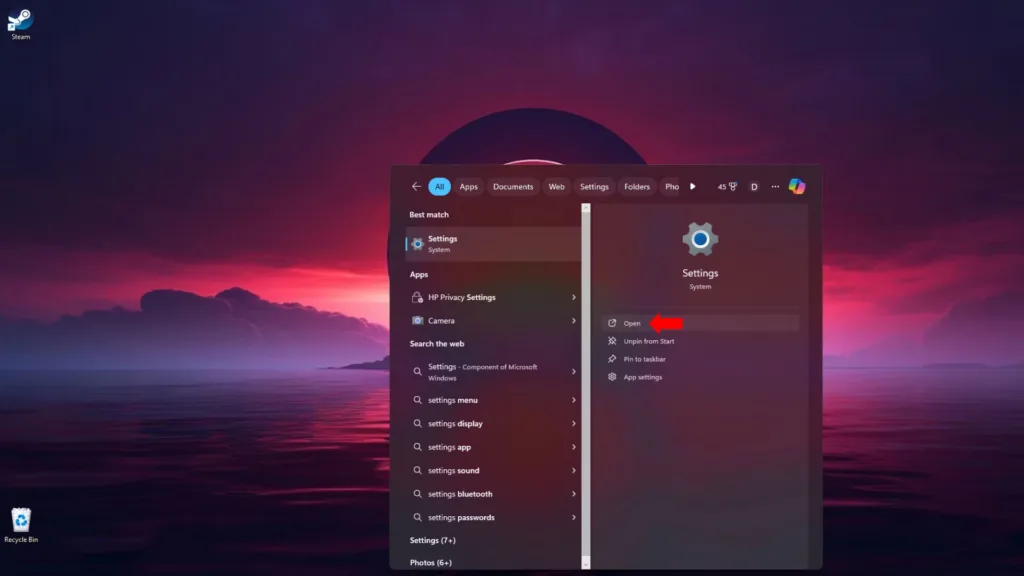Click the Camera app icon
The image size is (1024, 576).
[417, 321]
